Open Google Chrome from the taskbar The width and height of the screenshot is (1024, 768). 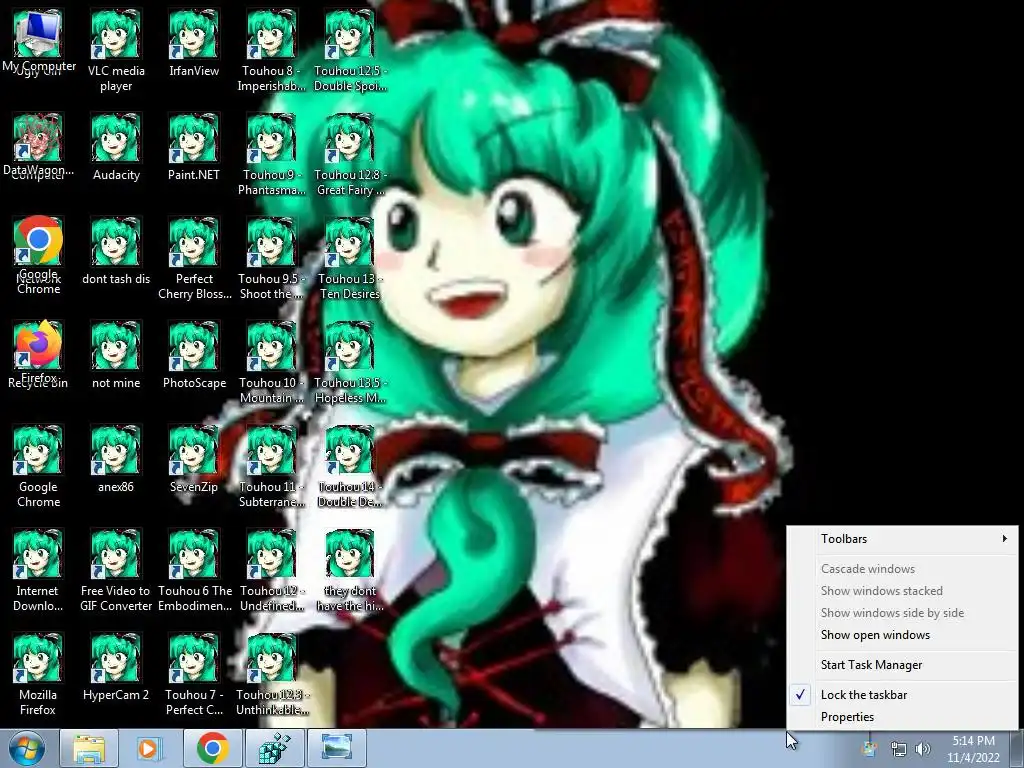[212, 748]
